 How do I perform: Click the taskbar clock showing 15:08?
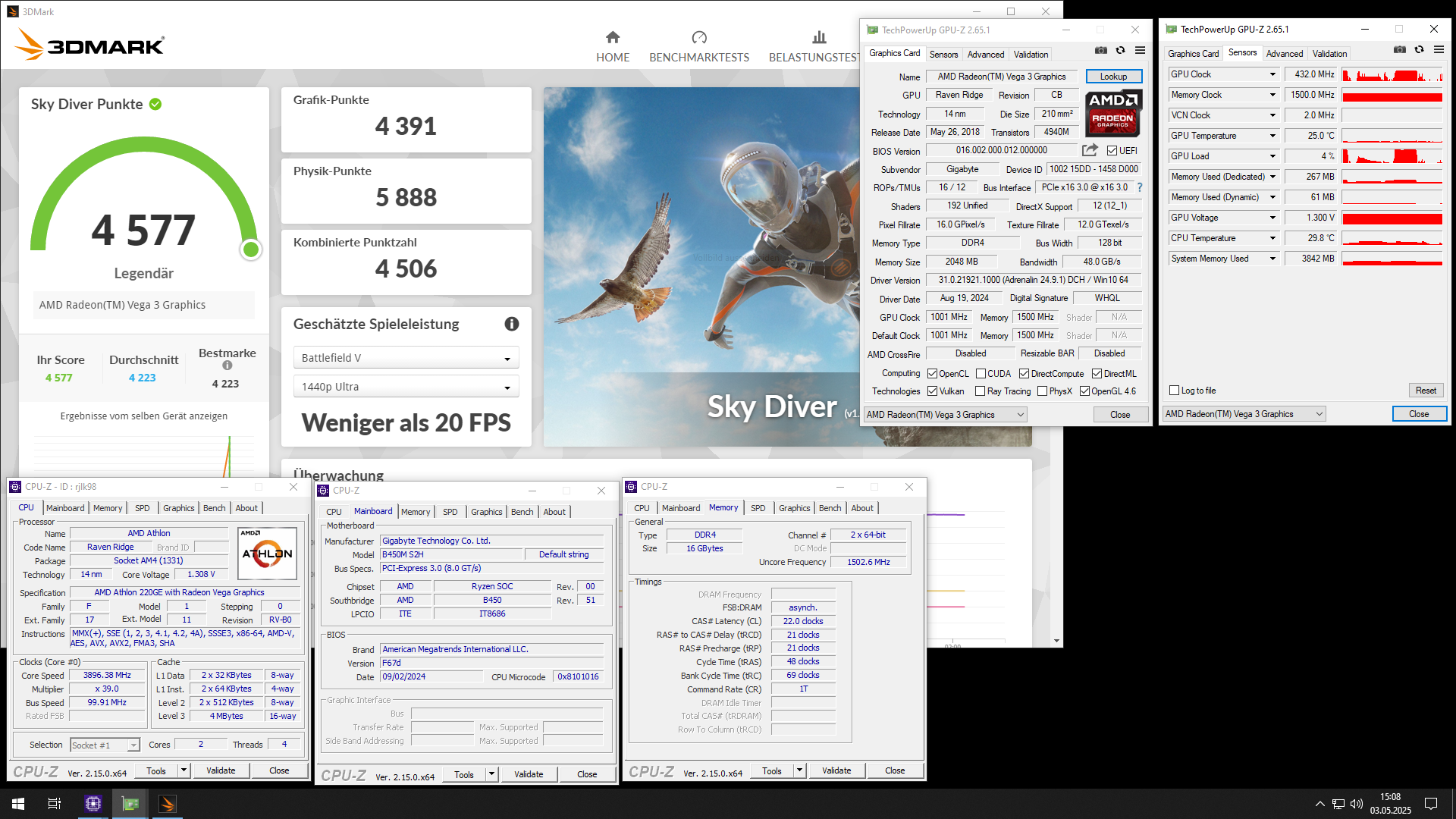[x=1390, y=804]
